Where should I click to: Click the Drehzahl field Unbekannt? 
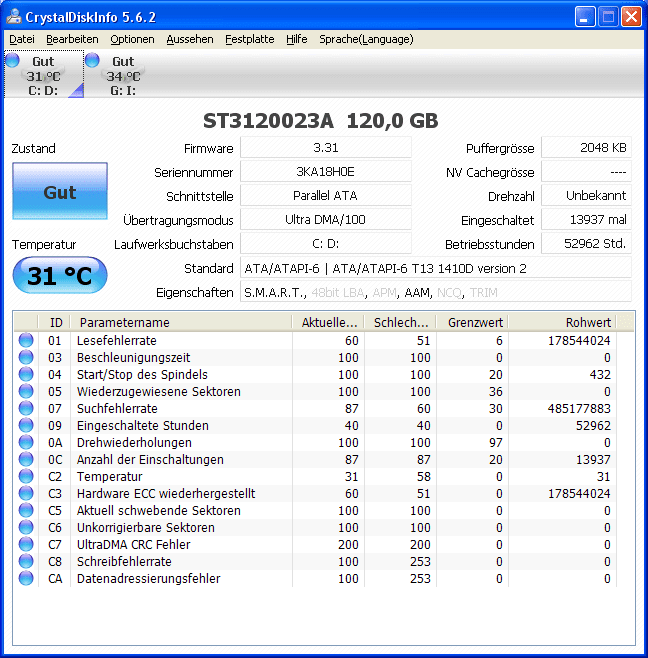click(x=586, y=196)
